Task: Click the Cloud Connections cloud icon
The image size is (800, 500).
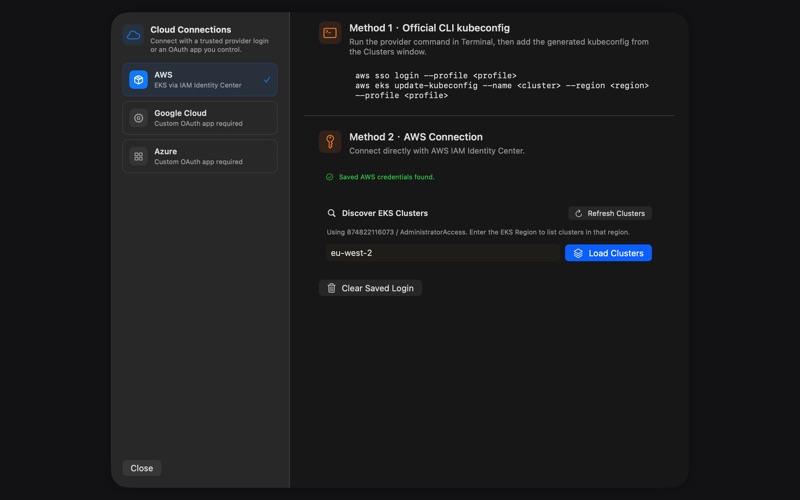Action: click(x=133, y=35)
